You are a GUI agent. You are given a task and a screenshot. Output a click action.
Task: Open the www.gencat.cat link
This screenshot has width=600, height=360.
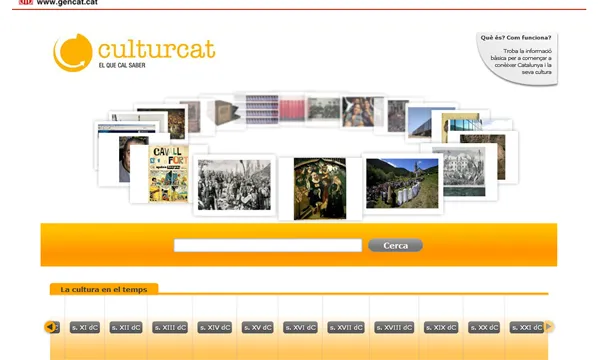tap(67, 3)
